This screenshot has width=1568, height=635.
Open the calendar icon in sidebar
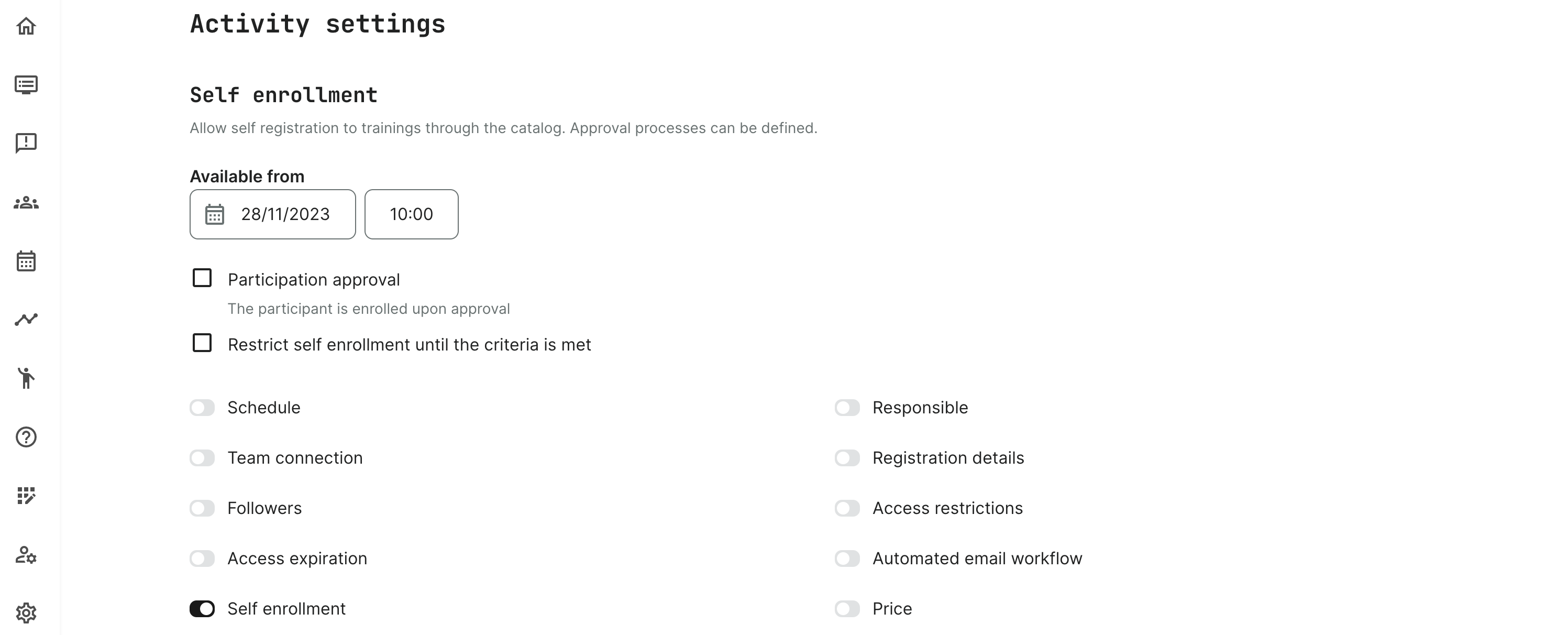point(26,261)
